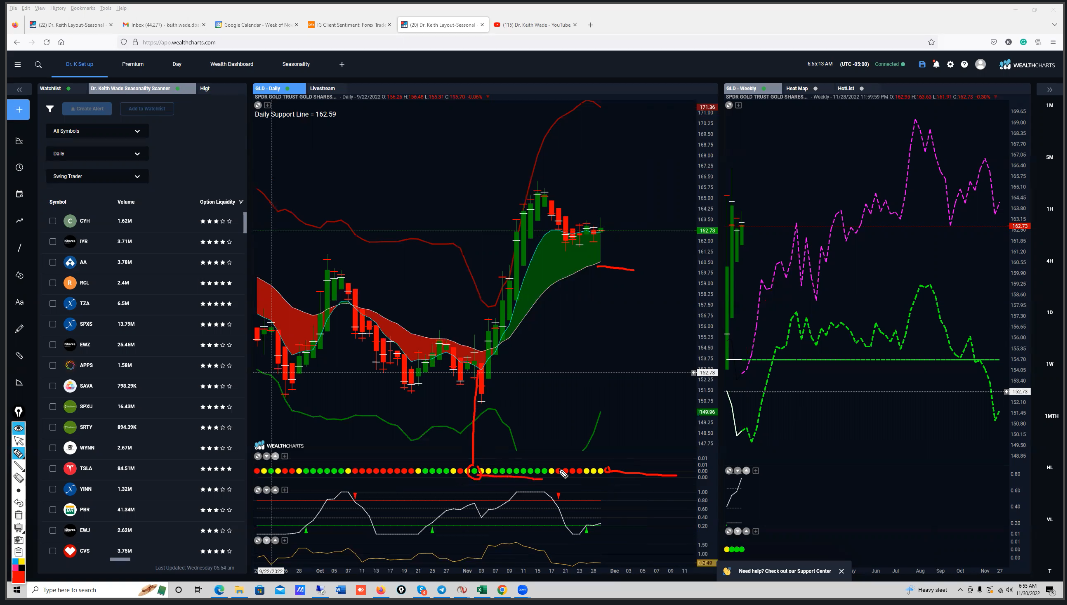The height and width of the screenshot is (605, 1067).
Task: Pick the cyan color swatch
Action: (x=16, y=563)
